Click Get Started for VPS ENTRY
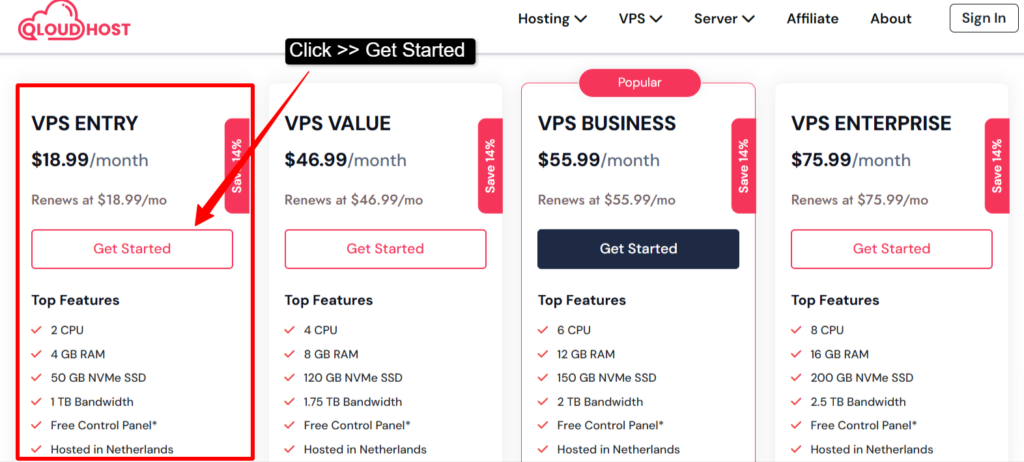The width and height of the screenshot is (1024, 462). click(132, 249)
